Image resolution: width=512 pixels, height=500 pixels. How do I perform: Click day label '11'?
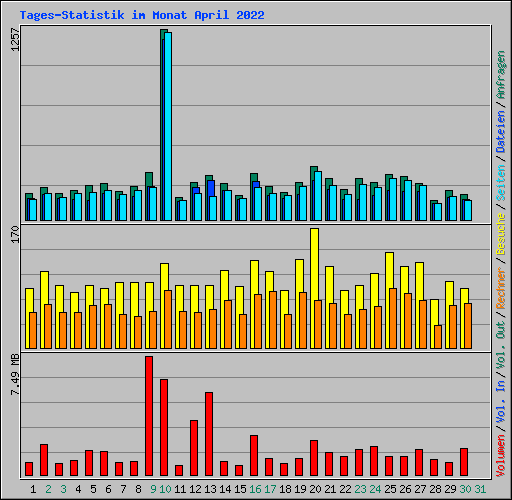click(180, 489)
